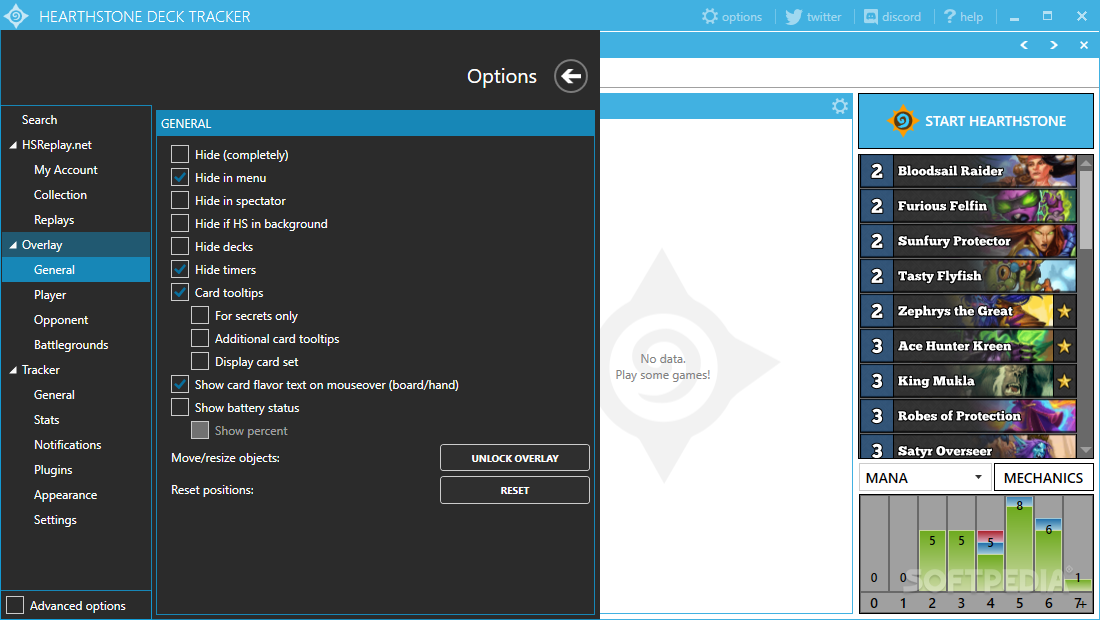Open the help link in title bar
This screenshot has height=620, width=1100.
(x=963, y=16)
